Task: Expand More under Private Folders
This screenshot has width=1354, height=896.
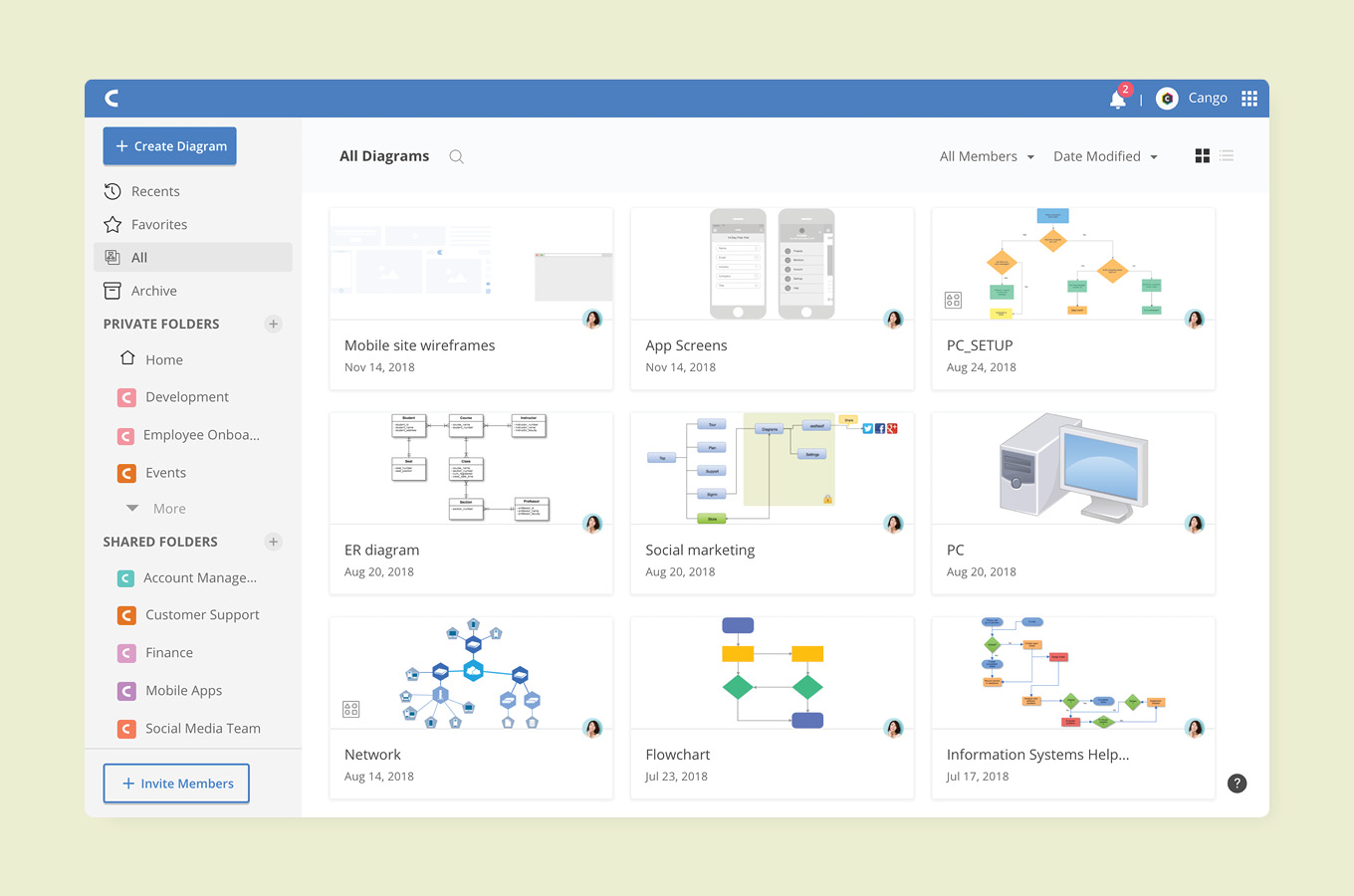Action: pos(167,508)
